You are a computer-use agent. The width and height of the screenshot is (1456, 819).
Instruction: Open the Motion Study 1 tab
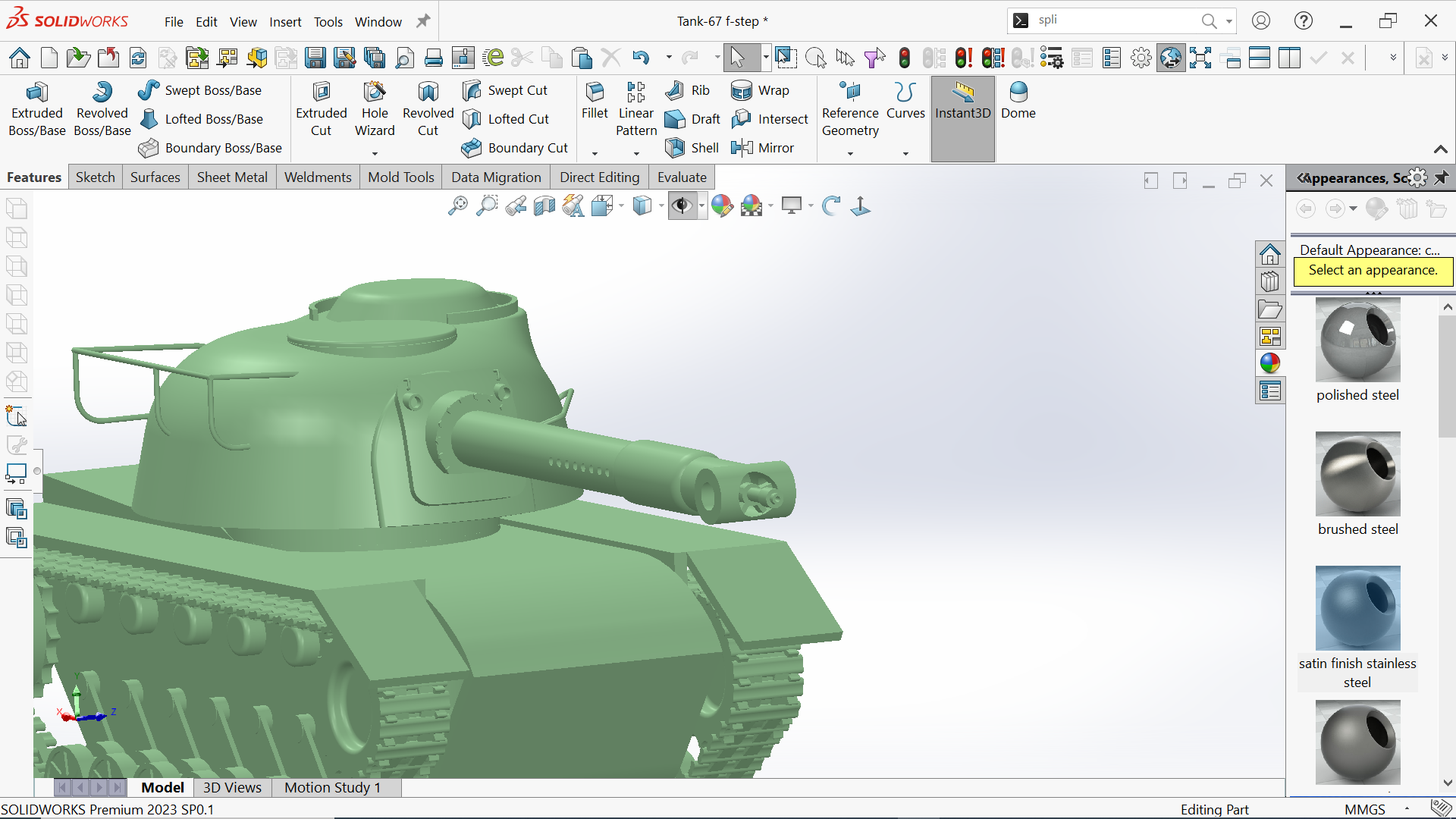click(332, 788)
